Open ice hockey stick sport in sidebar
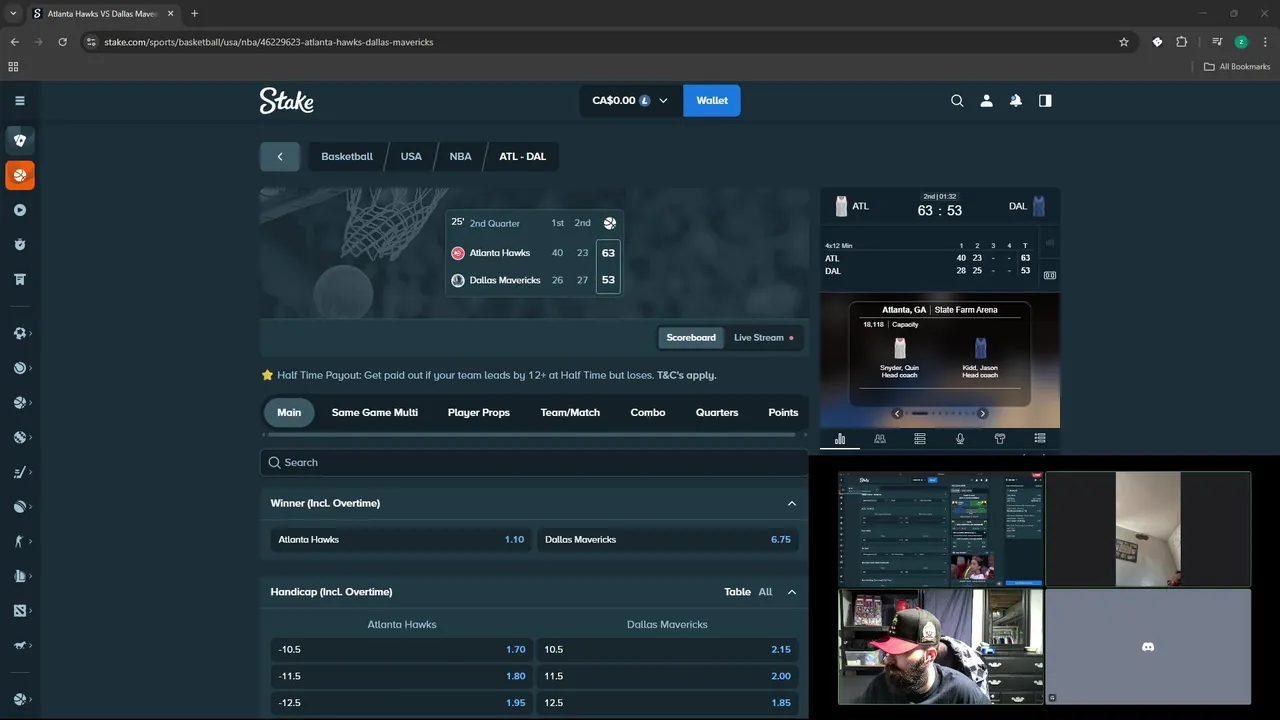Image resolution: width=1280 pixels, height=720 pixels. 19,472
